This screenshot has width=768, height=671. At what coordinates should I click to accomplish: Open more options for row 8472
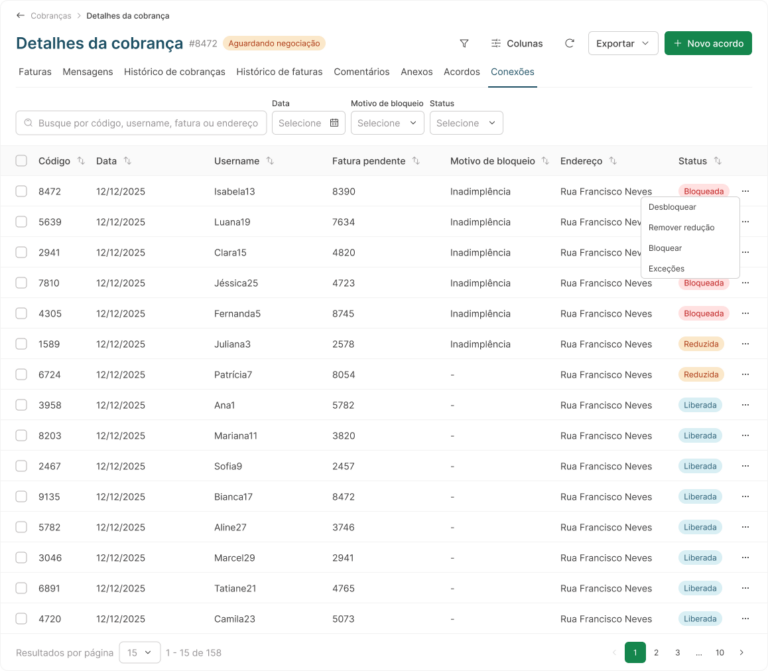[x=745, y=191]
